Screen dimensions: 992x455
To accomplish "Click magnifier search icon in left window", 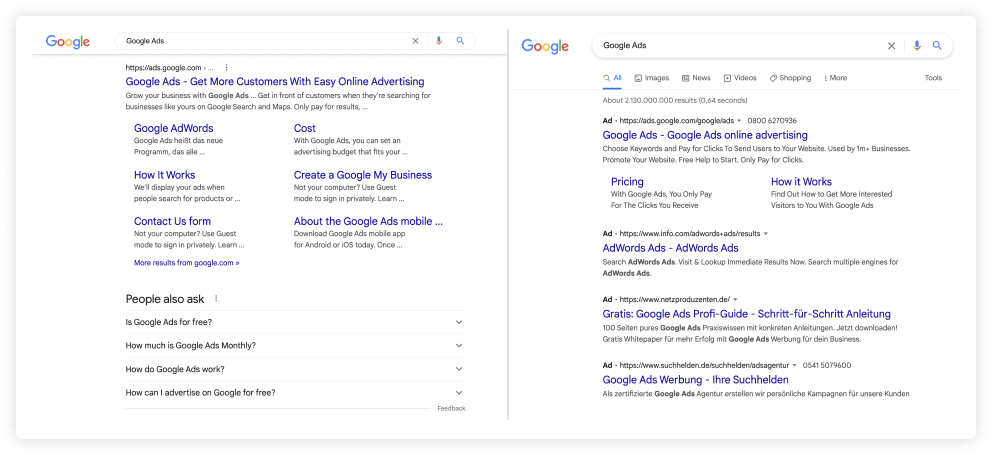I will click(461, 41).
